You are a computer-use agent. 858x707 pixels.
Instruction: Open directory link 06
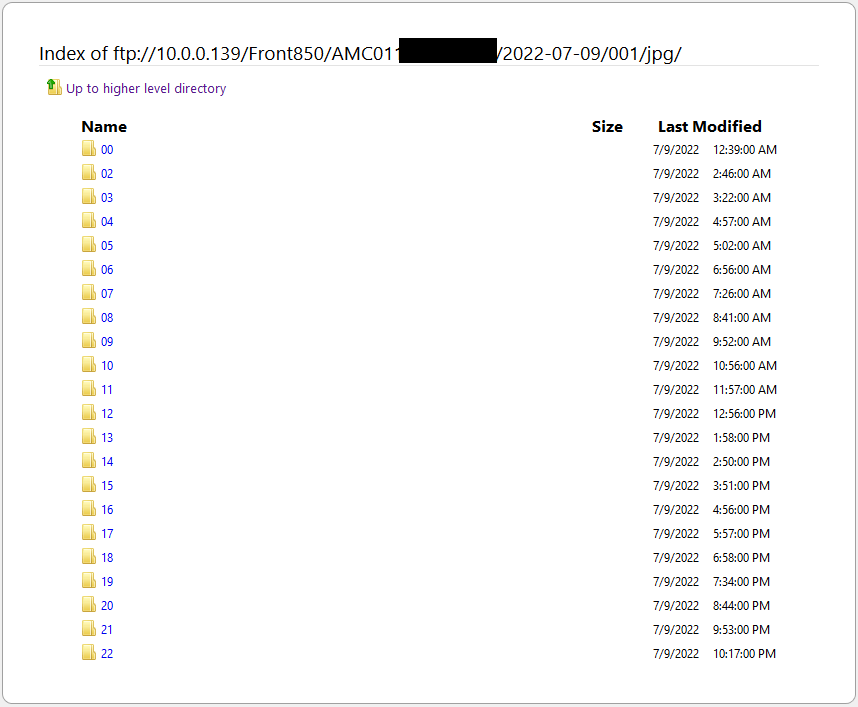pos(107,270)
